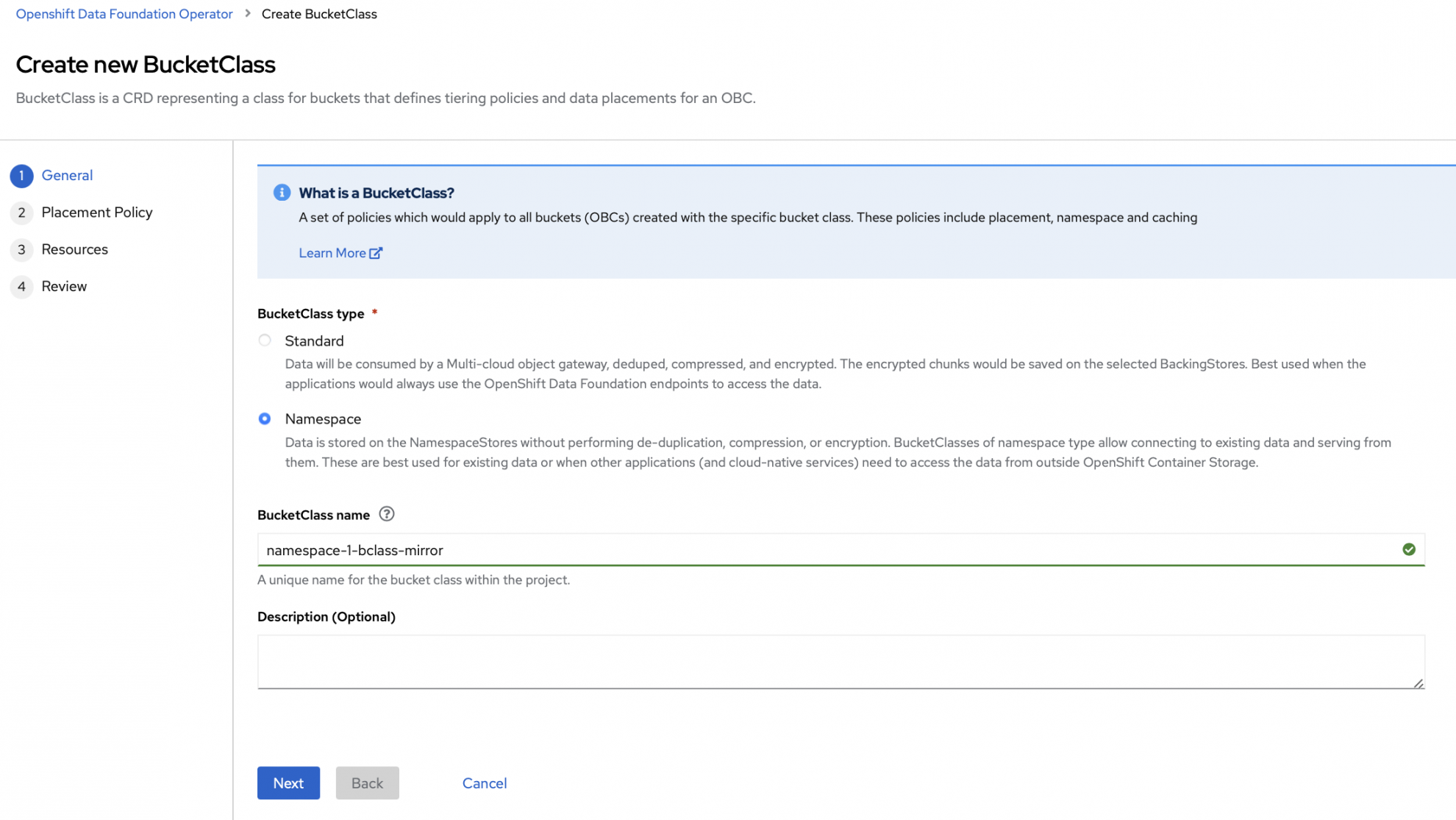
Task: Open the Resources wizard step
Action: click(x=74, y=249)
